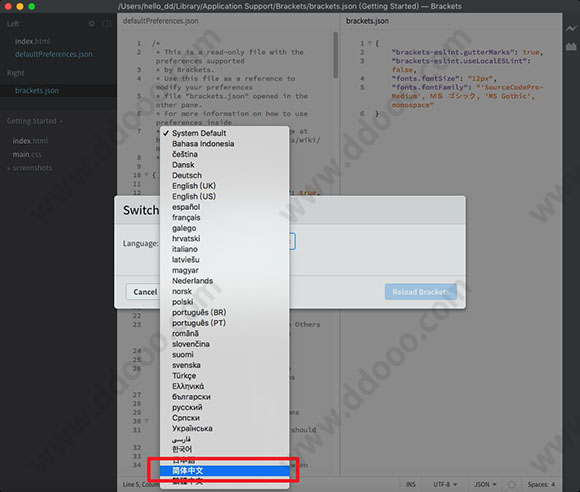Select polski language

tap(225, 302)
